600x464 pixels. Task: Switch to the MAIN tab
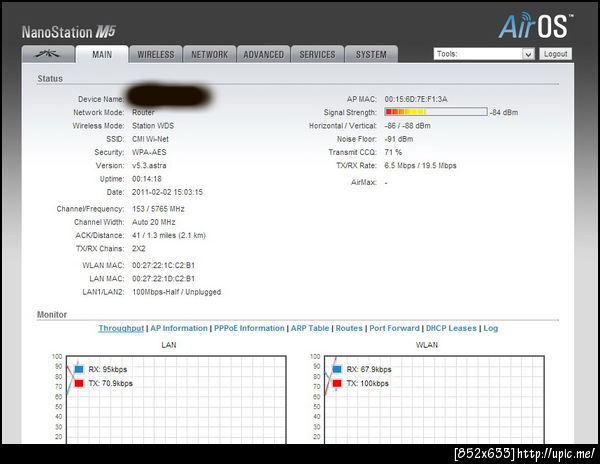point(102,54)
